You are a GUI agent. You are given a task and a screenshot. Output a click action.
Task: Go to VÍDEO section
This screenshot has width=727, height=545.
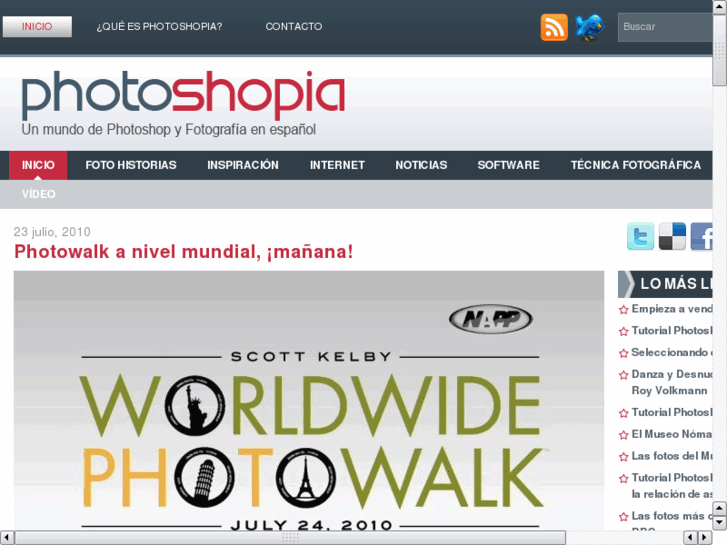click(38, 194)
